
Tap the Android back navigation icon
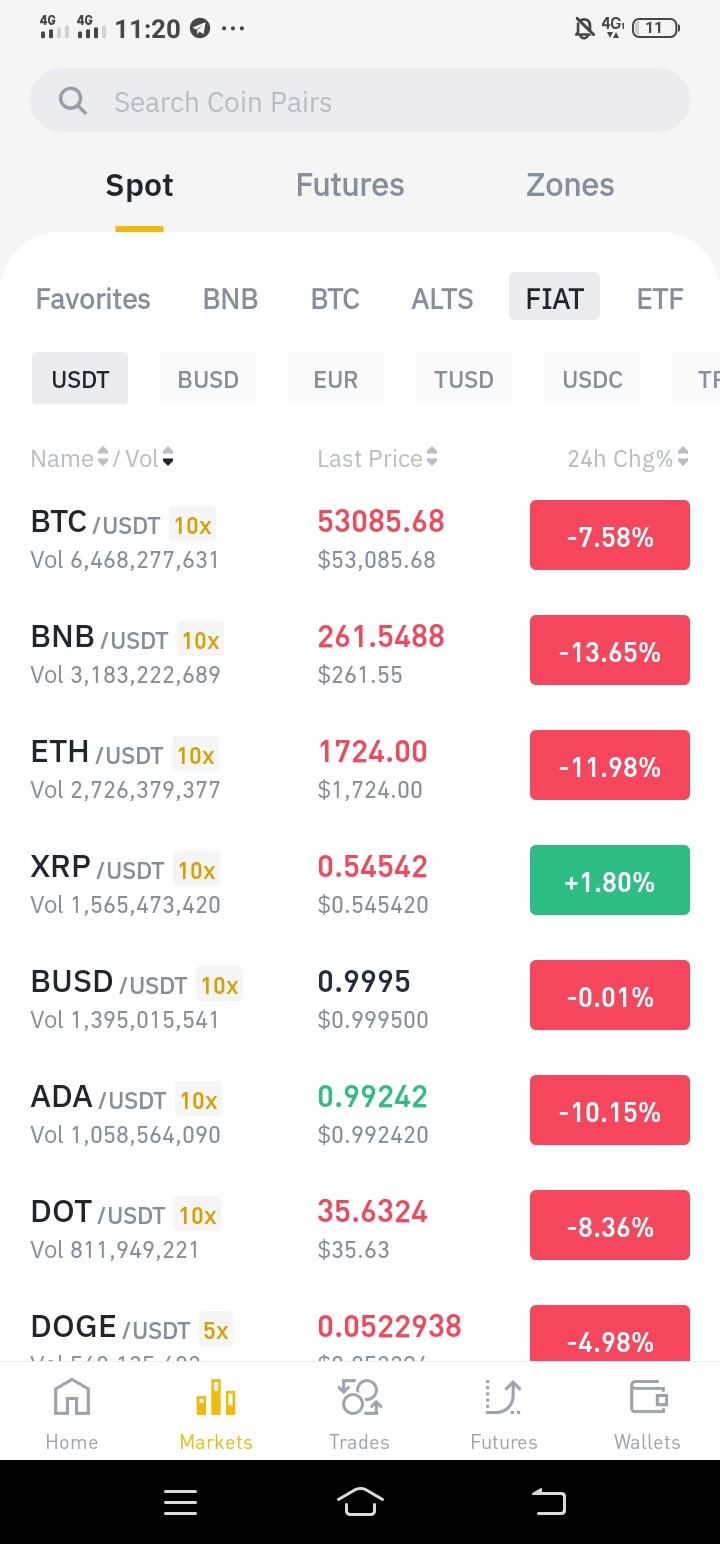(548, 1501)
